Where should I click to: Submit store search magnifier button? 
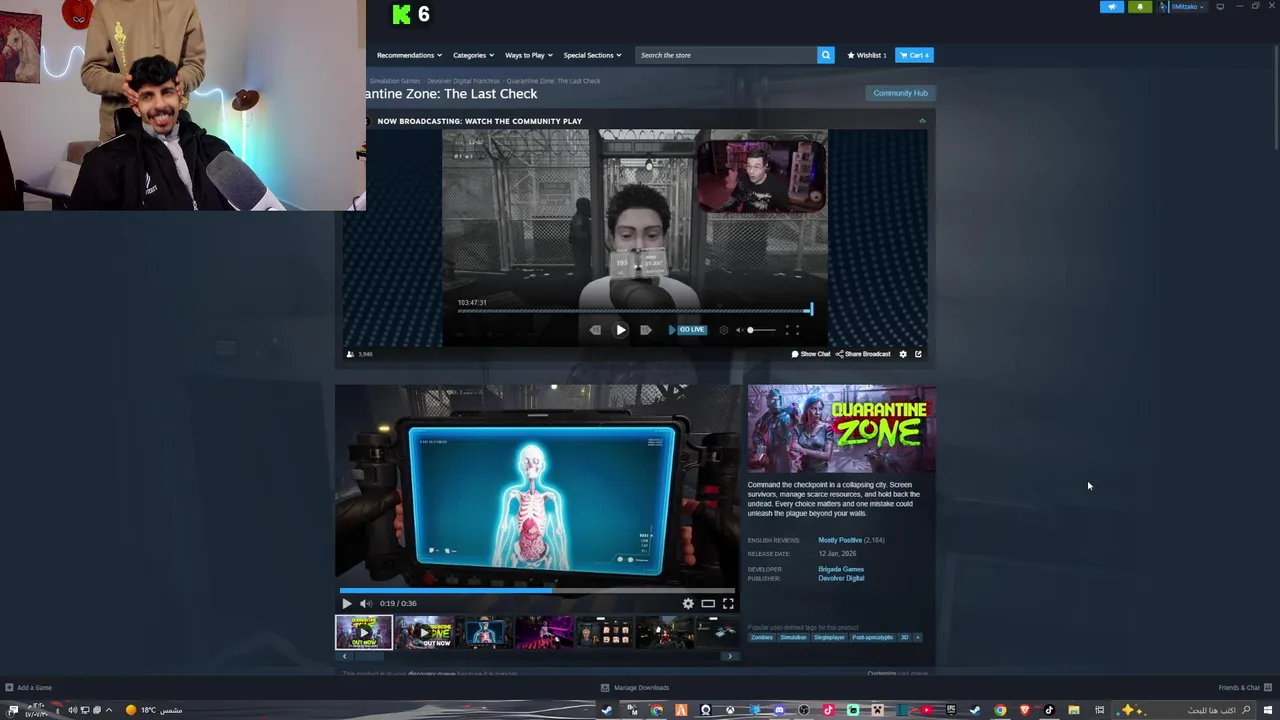click(825, 55)
